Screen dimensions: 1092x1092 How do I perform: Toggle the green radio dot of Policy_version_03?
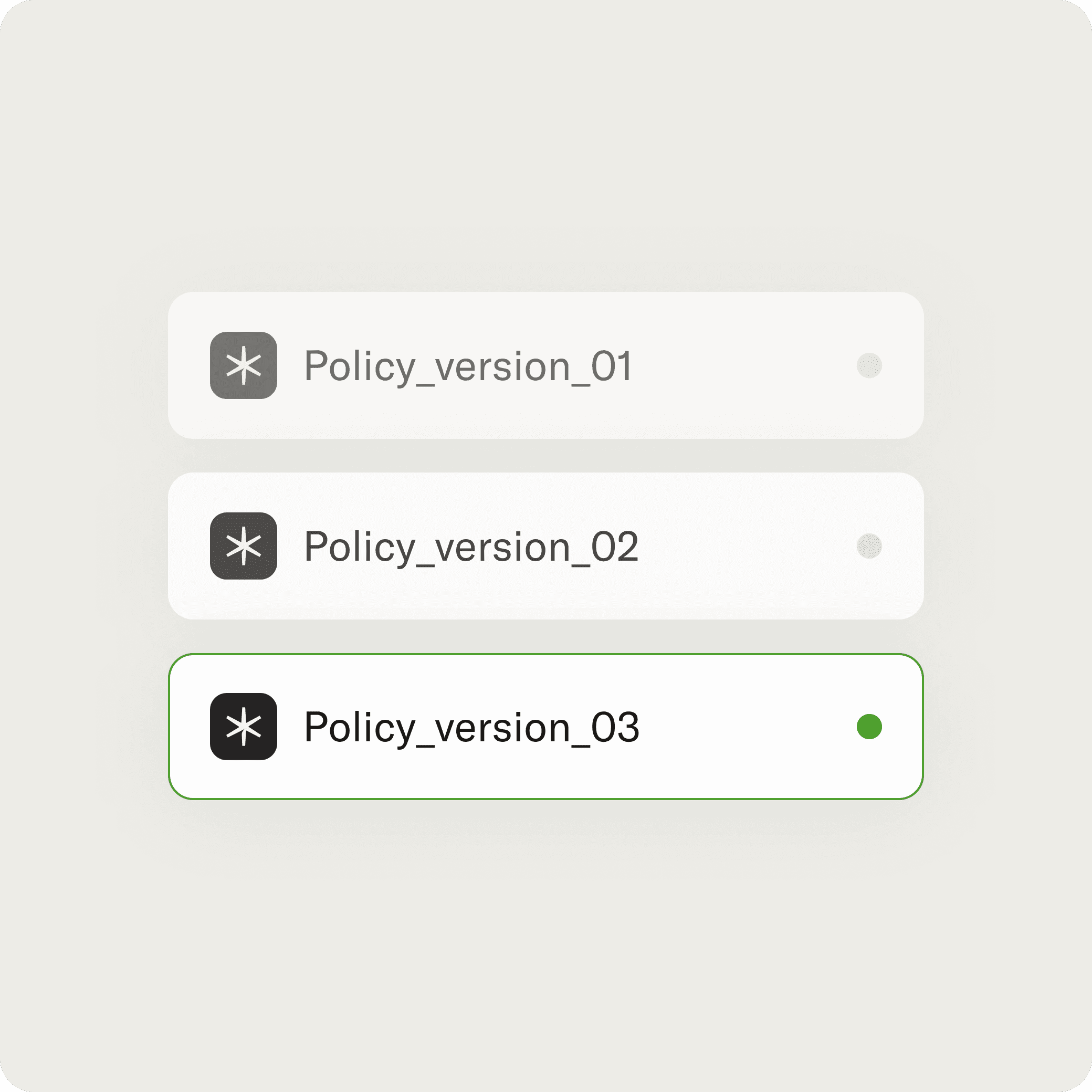(x=869, y=726)
